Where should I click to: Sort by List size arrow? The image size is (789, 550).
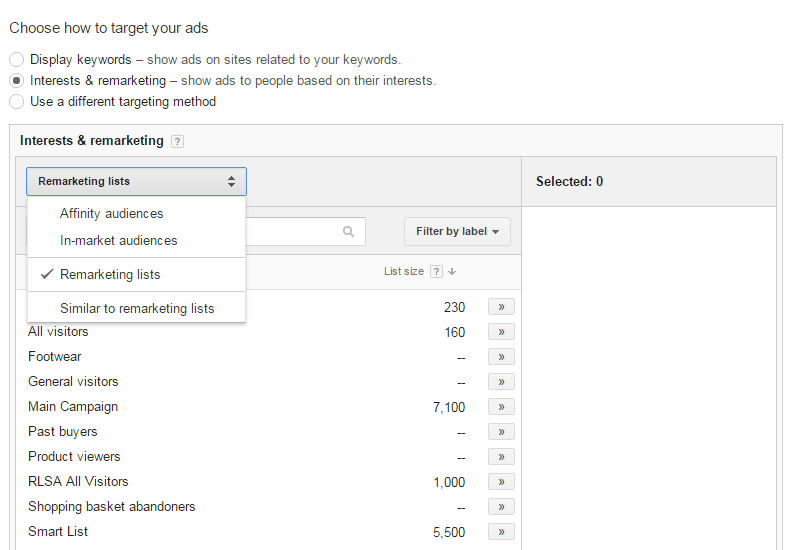452,272
